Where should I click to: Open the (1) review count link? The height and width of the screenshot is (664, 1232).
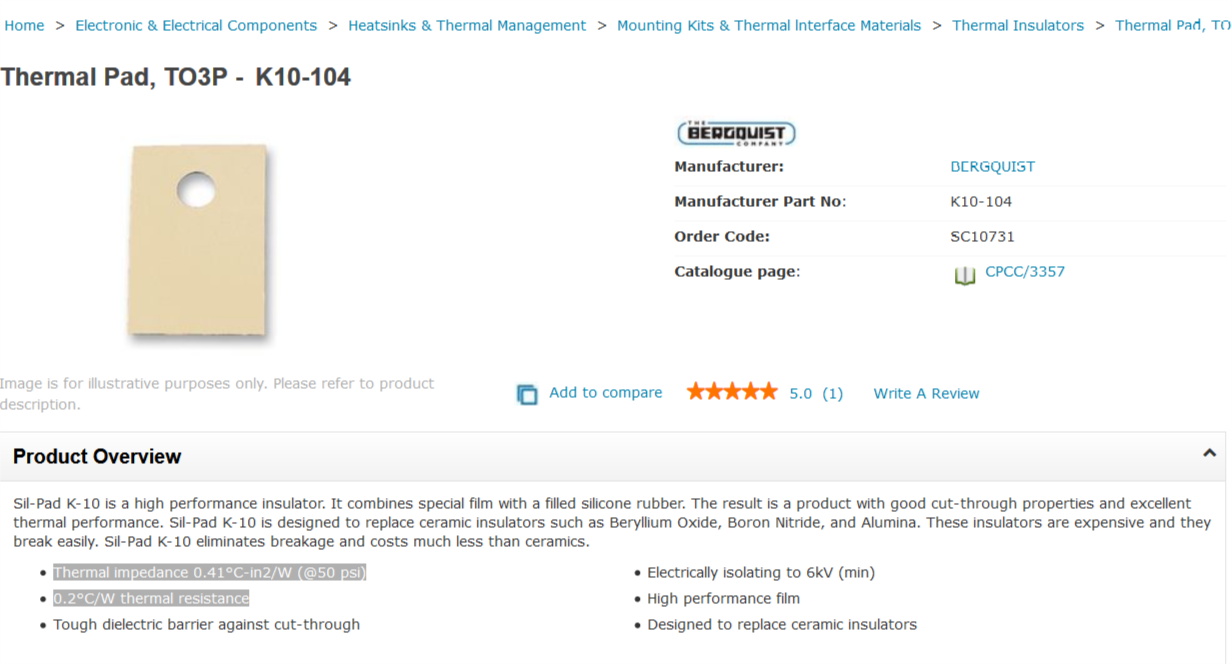pos(833,394)
